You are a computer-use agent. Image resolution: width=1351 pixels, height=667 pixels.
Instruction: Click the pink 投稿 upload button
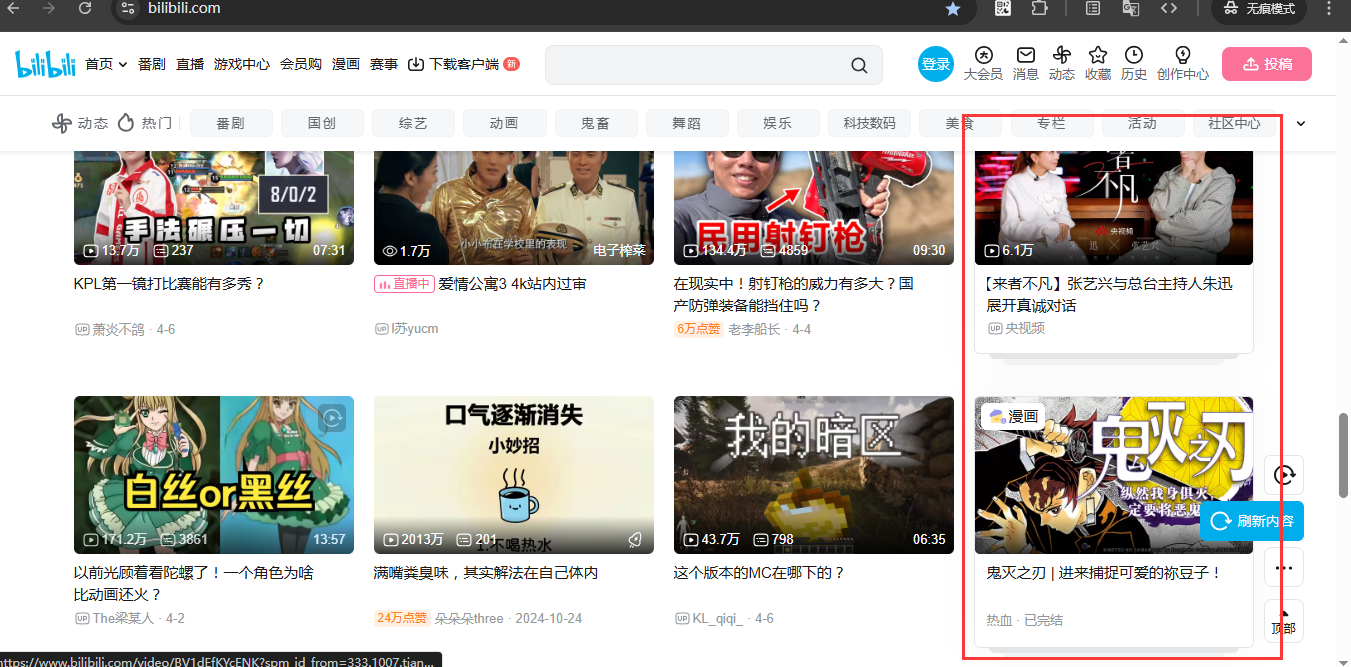pos(1266,64)
